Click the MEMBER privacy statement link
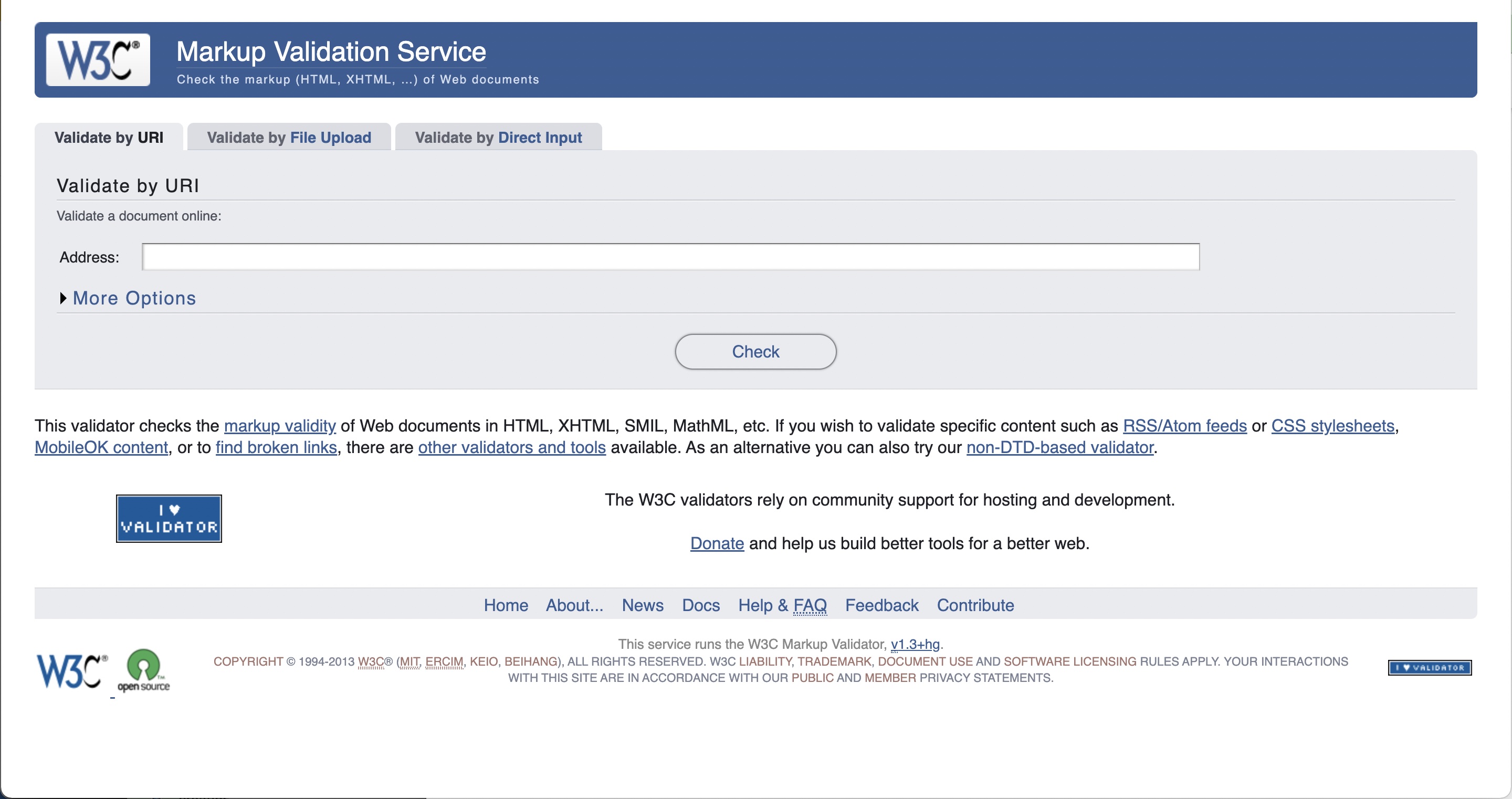This screenshot has width=1512, height=799. (x=890, y=678)
